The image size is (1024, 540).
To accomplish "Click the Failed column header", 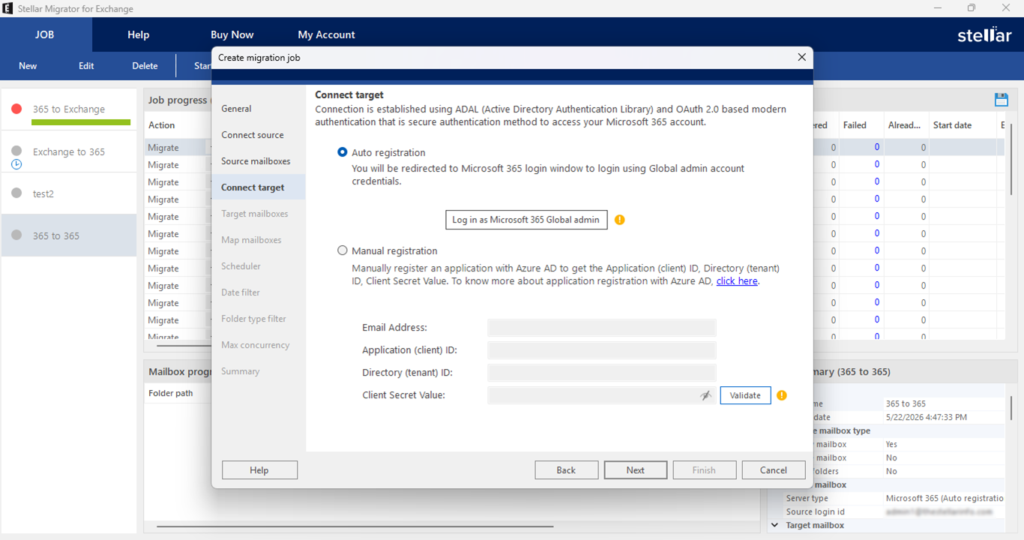I will (x=854, y=125).
